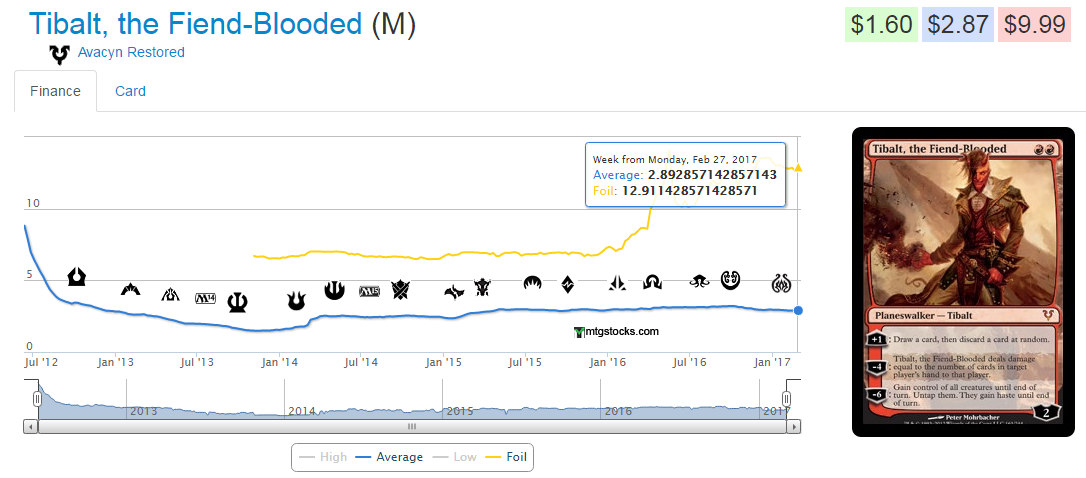Image resolution: width=1086 pixels, height=478 pixels.
Task: Click the navigator scrollbar thumb
Action: [412, 427]
